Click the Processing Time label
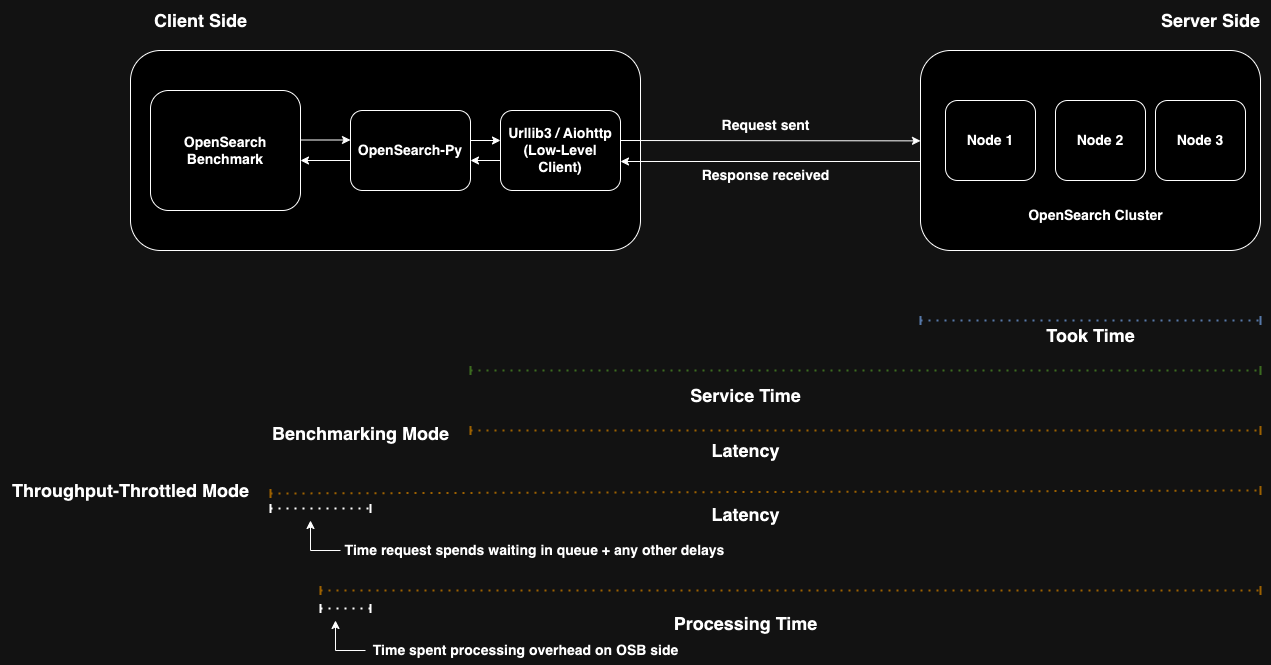The image size is (1271, 665). pyautogui.click(x=745, y=624)
